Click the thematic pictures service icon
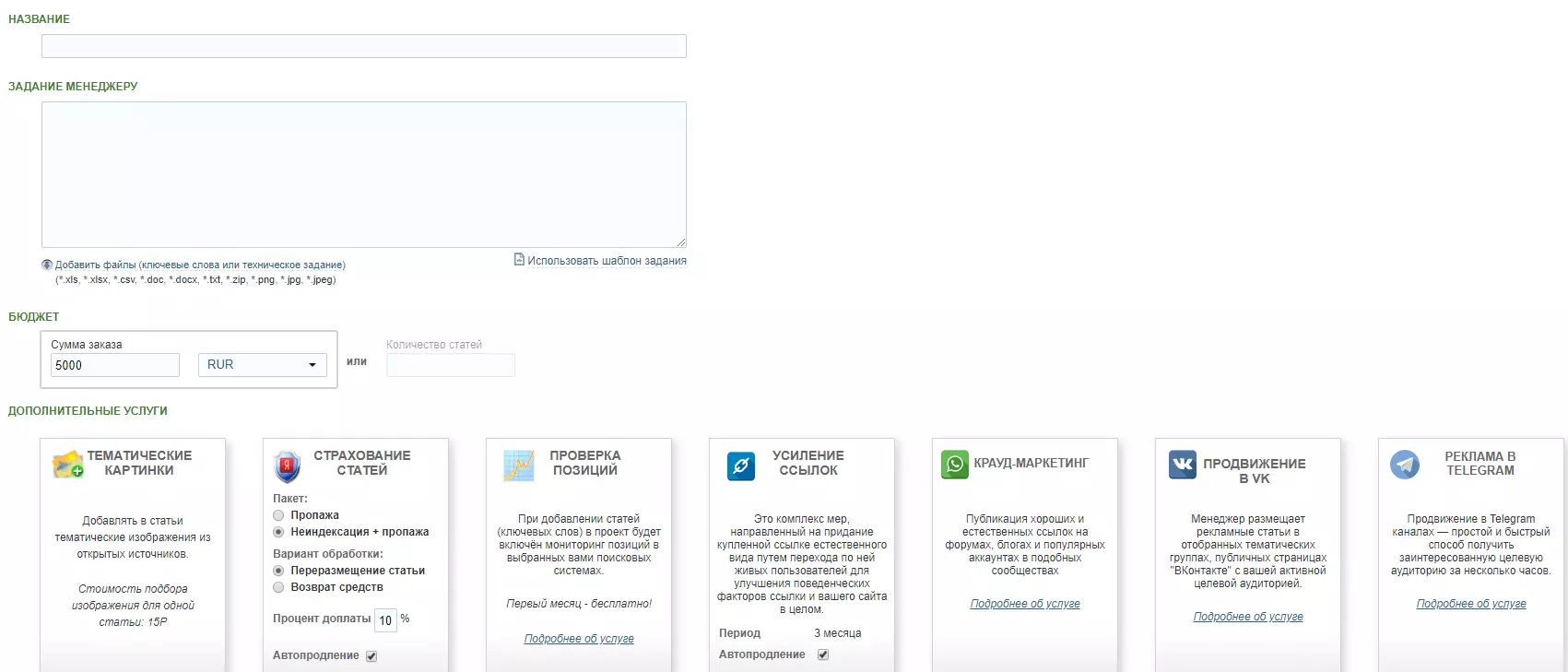This screenshot has width=1568, height=672. (68, 464)
